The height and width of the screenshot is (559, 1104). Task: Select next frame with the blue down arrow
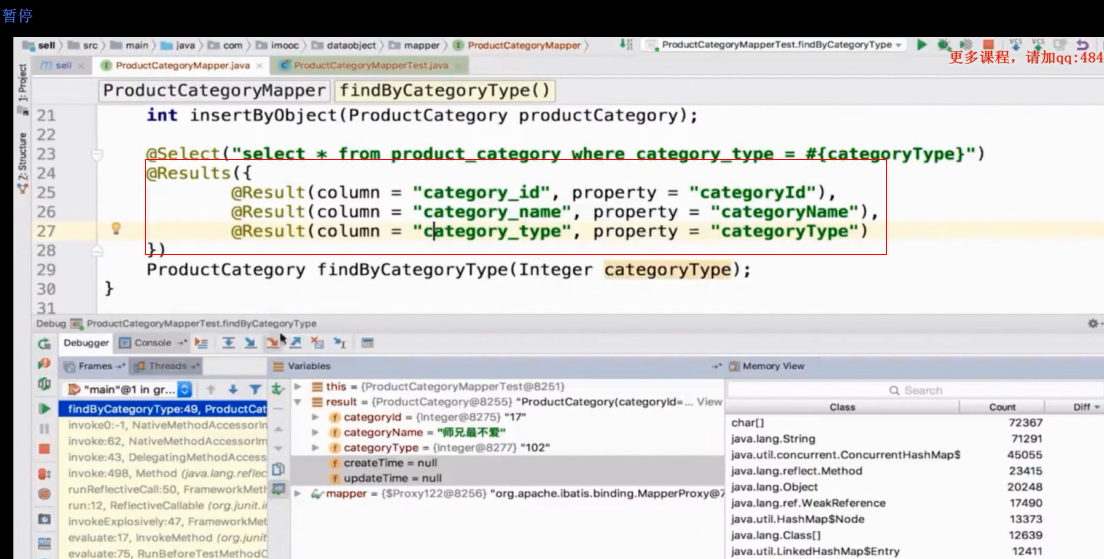232,389
